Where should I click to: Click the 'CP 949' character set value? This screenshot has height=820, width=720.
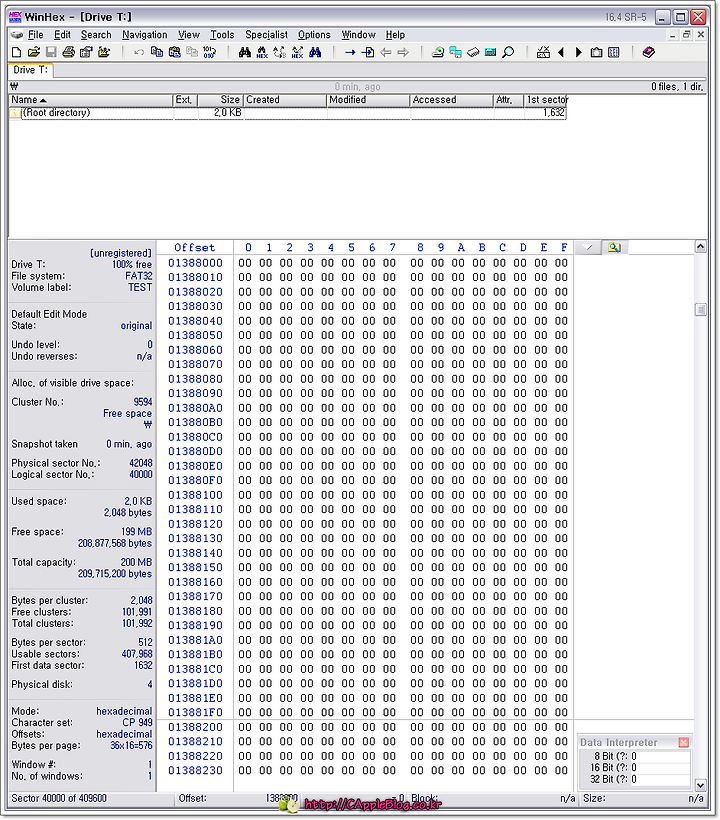click(x=138, y=723)
